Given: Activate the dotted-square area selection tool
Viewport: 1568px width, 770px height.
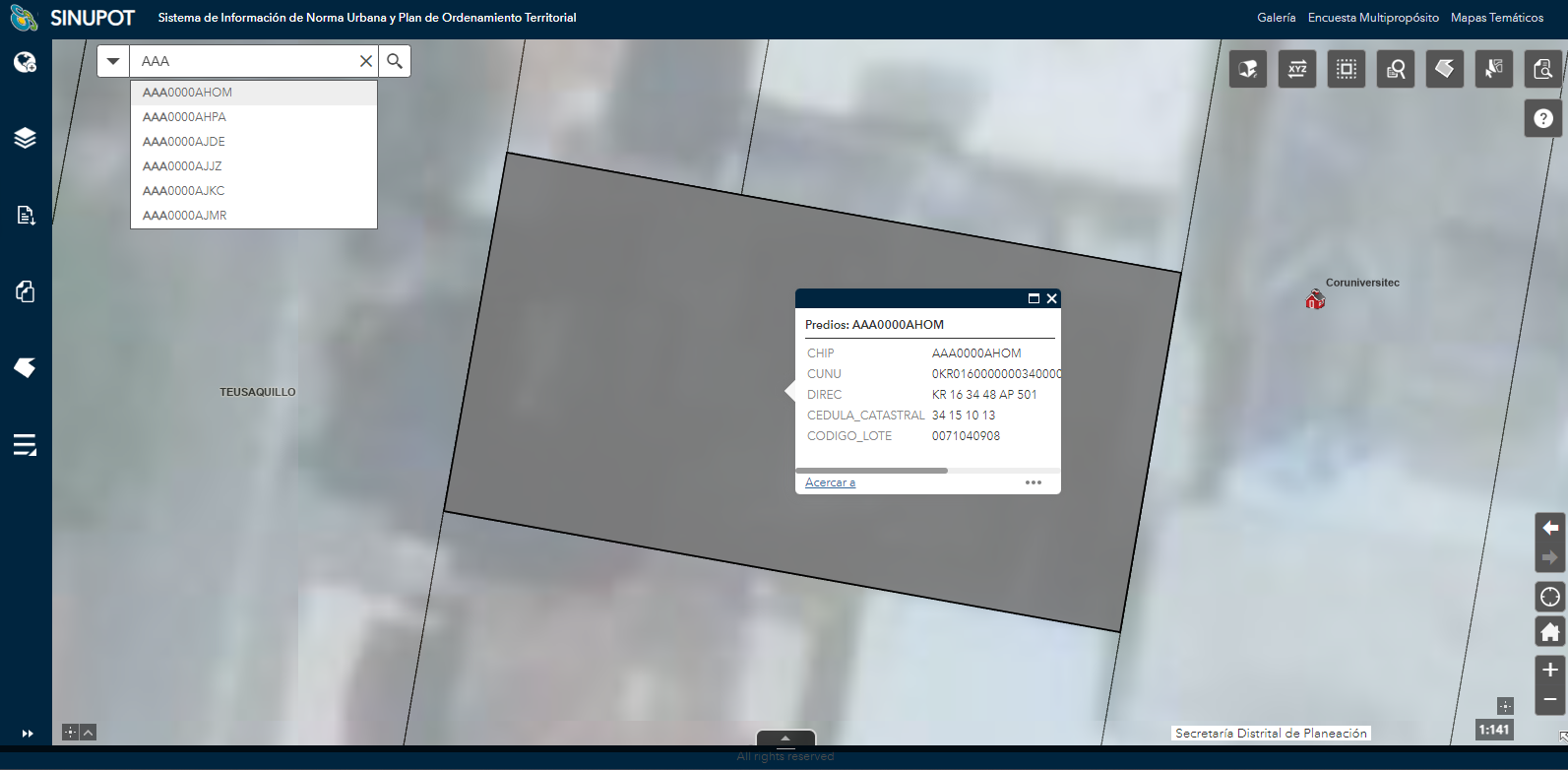Looking at the screenshot, I should point(1347,69).
